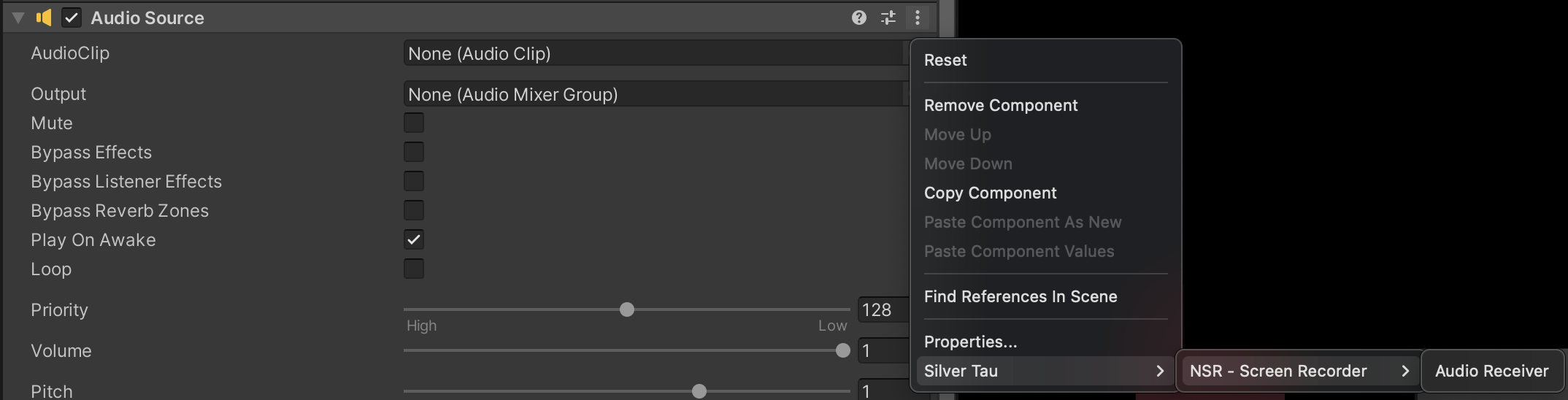Toggle Bypass Reverb Zones checkbox
1568x400 pixels.
click(x=414, y=210)
